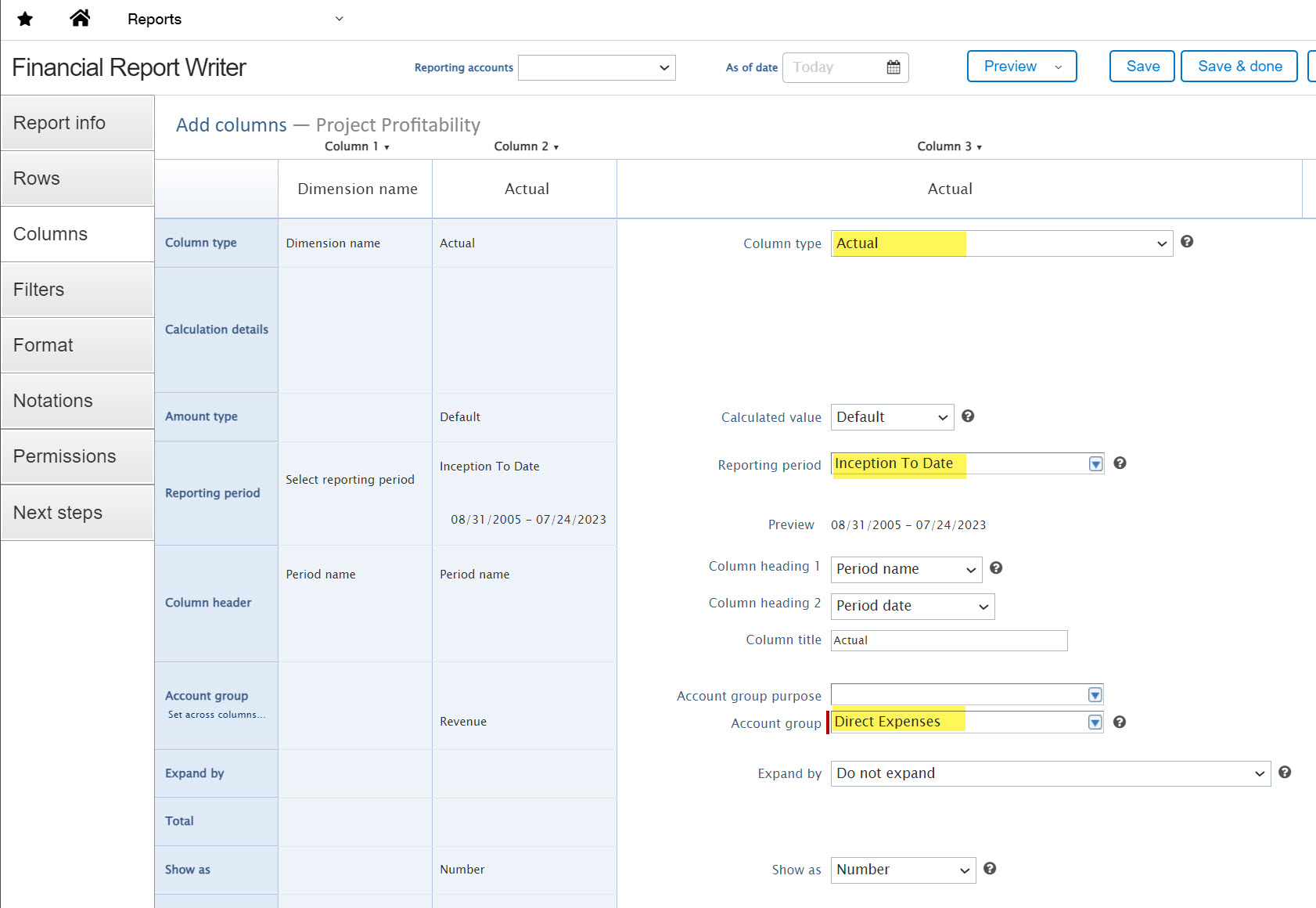Open the Column heading 2 Period date dropdown
The image size is (1316, 908).
click(911, 607)
